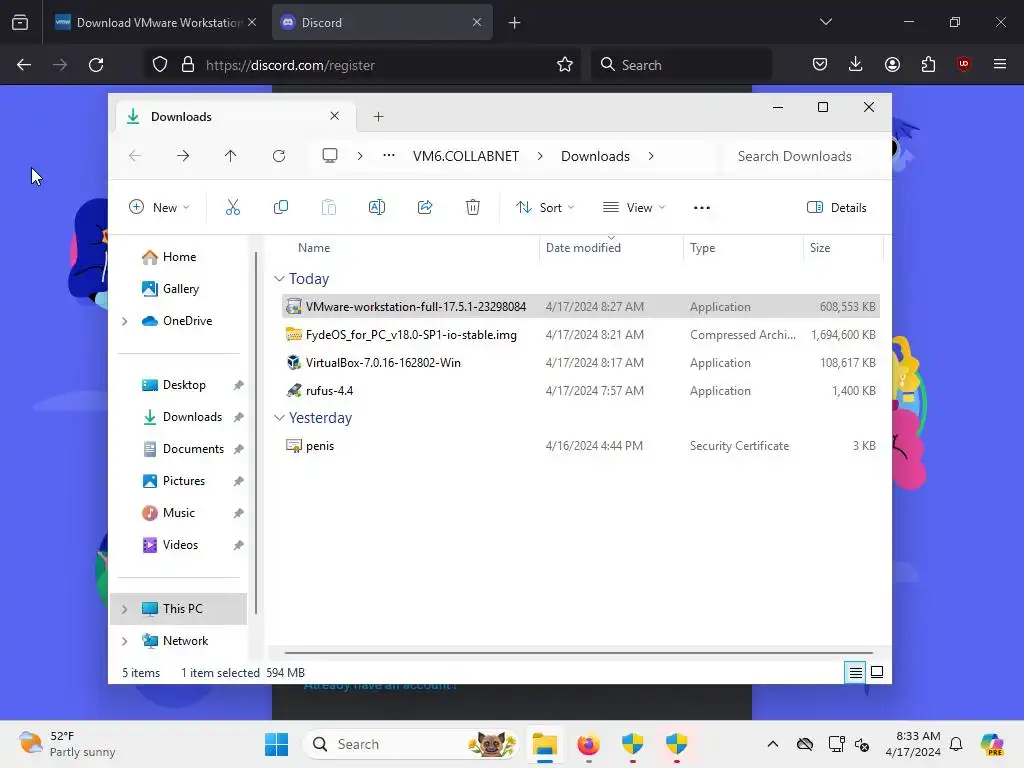The height and width of the screenshot is (768, 1024).
Task: Bookmark this page with the star icon
Action: click(565, 64)
